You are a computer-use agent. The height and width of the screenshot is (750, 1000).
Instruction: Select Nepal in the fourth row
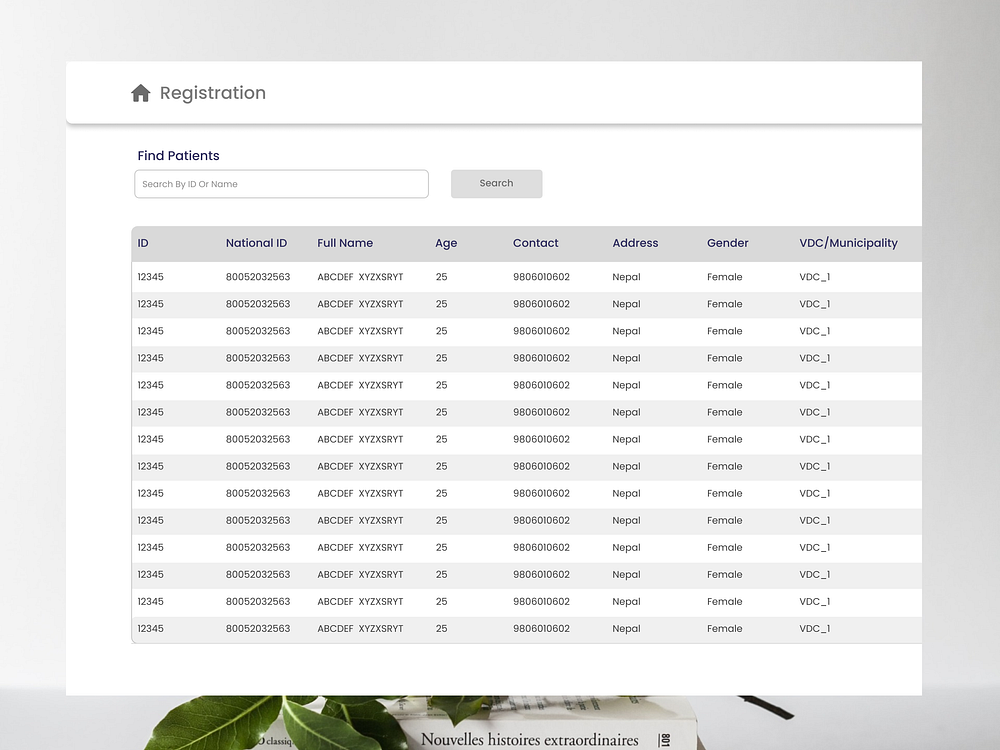tap(626, 358)
